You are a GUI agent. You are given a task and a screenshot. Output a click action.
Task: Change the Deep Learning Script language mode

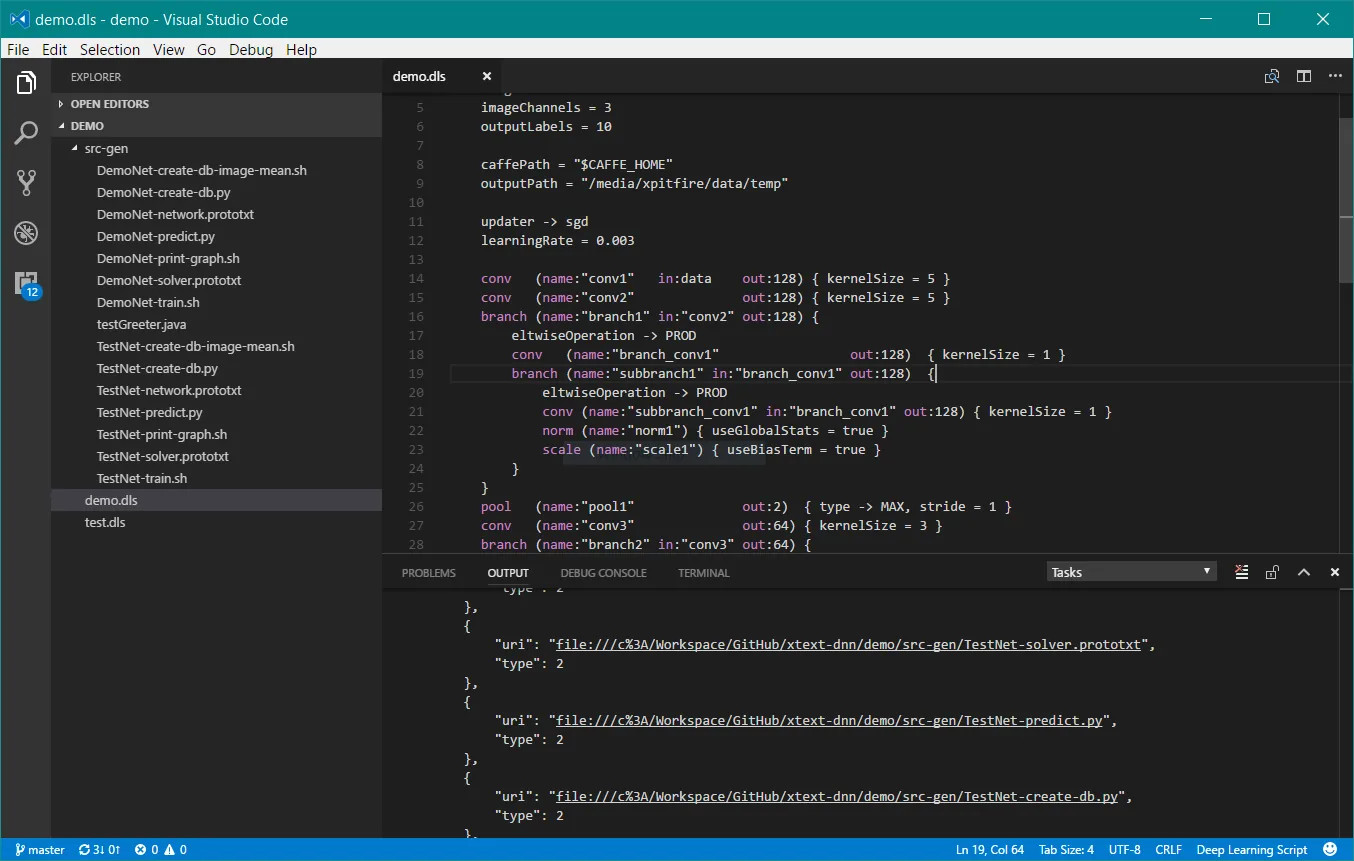(x=1251, y=850)
